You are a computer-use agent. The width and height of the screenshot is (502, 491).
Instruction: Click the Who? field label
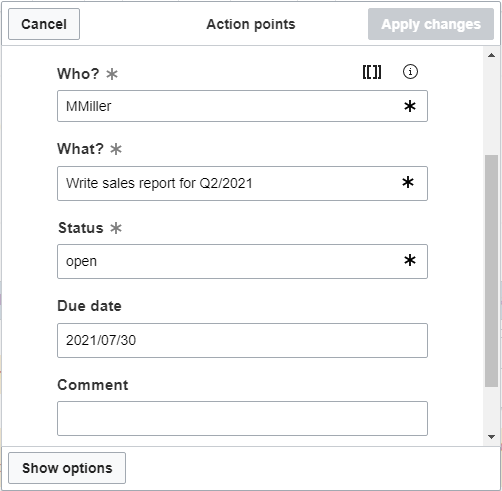(78, 74)
